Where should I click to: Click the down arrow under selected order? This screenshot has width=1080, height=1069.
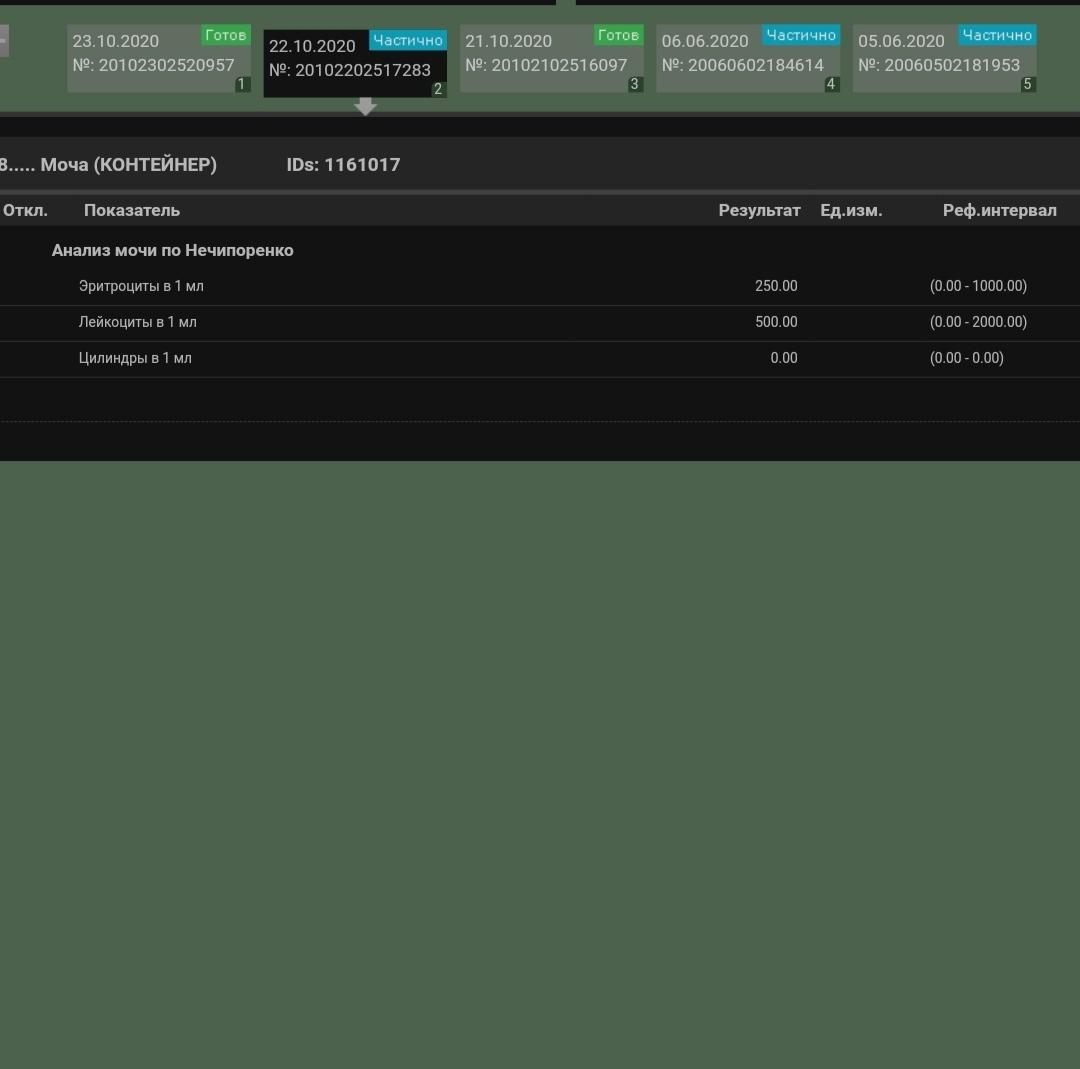365,106
